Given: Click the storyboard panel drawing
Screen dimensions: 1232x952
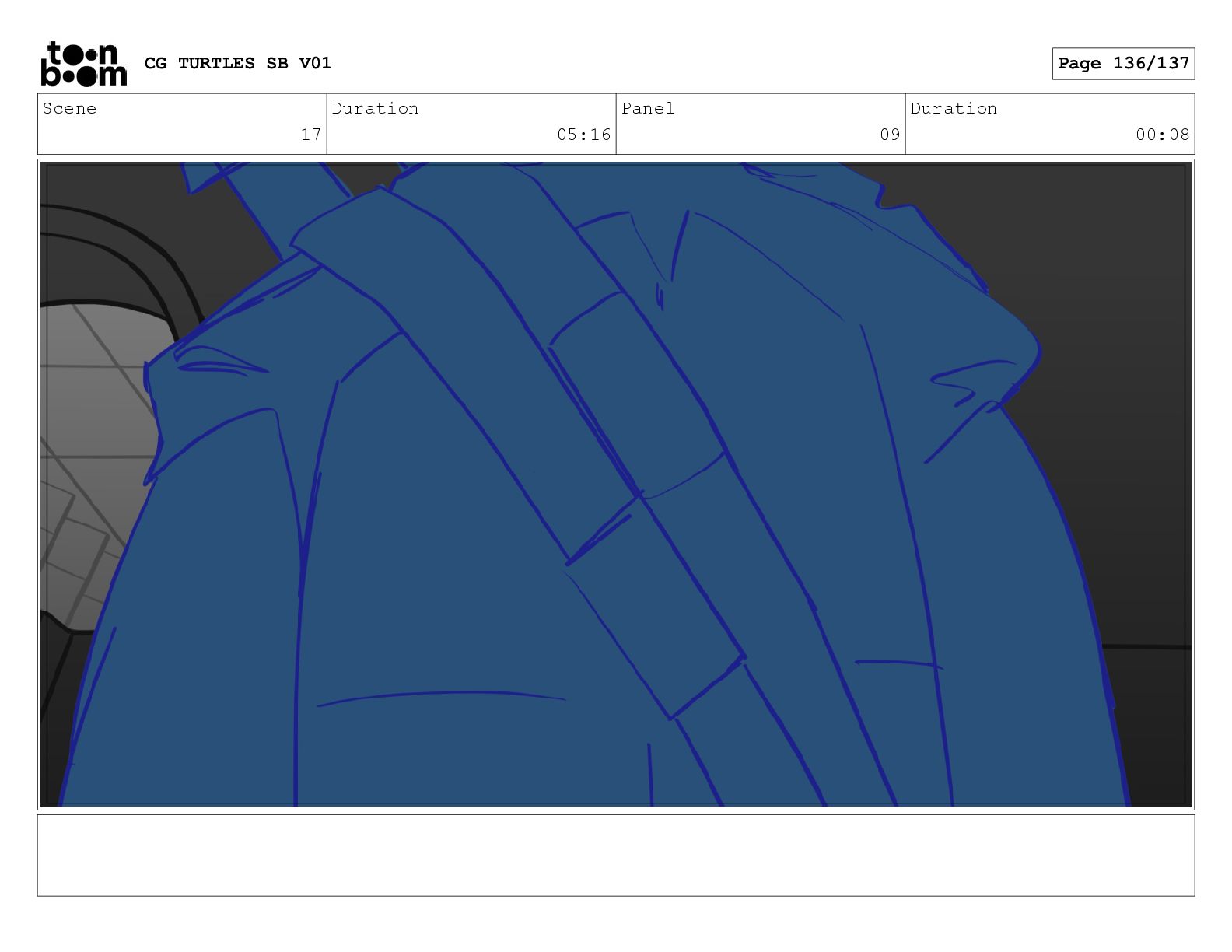Looking at the screenshot, I should pos(616,484).
